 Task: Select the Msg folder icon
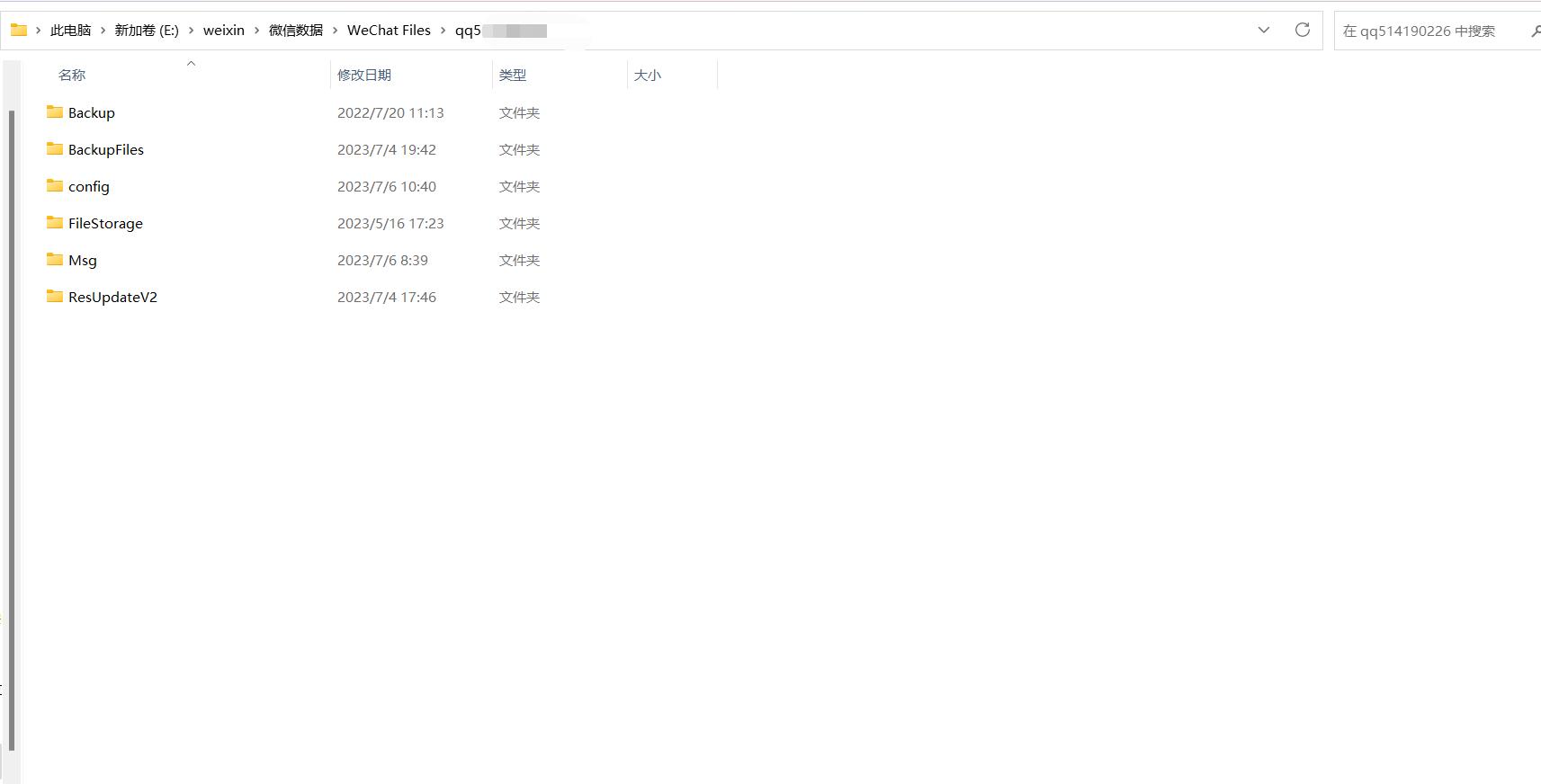pyautogui.click(x=55, y=259)
